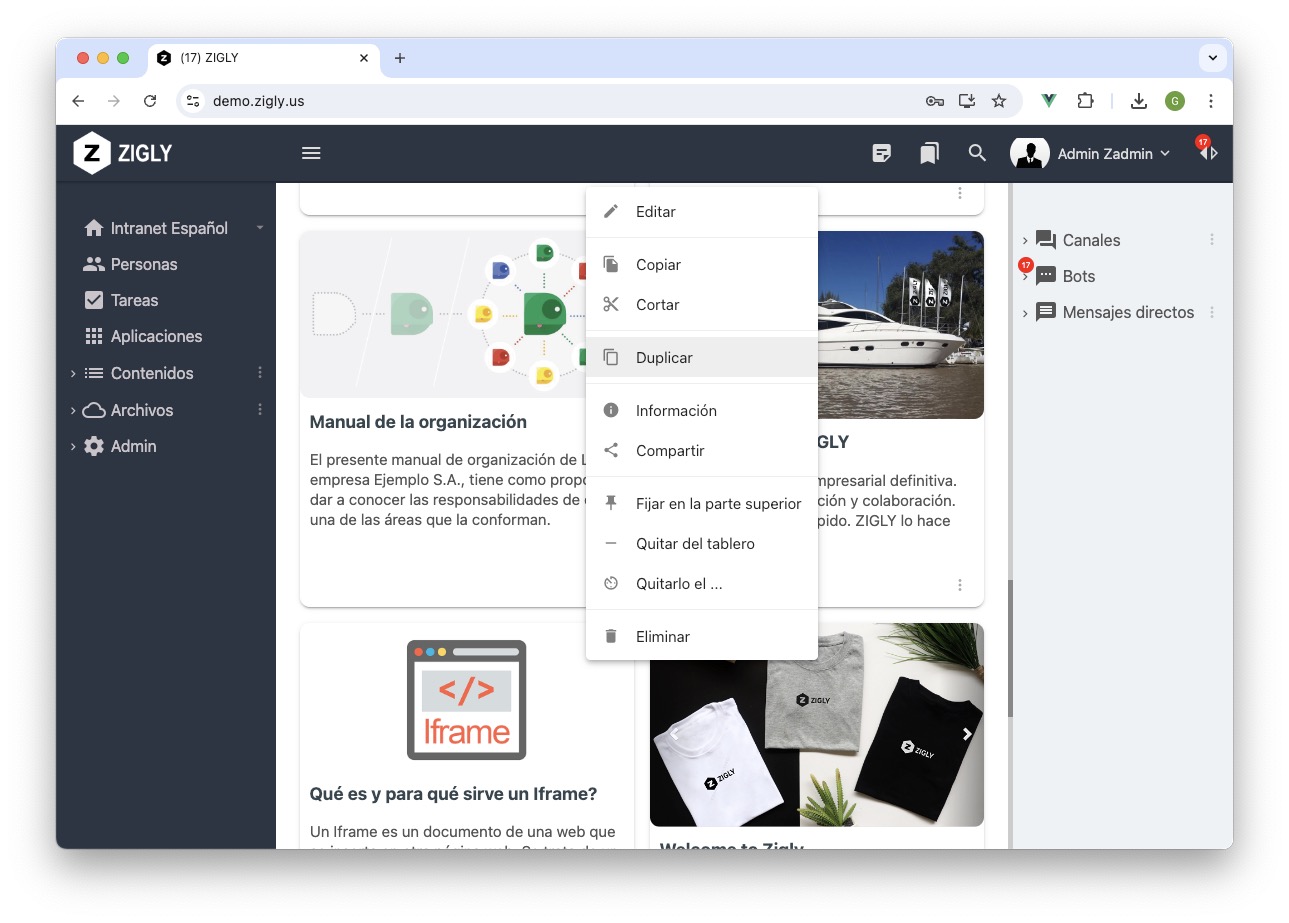Open Contenidos in the sidebar
Viewport: 1289px width, 923px height.
(x=139, y=373)
